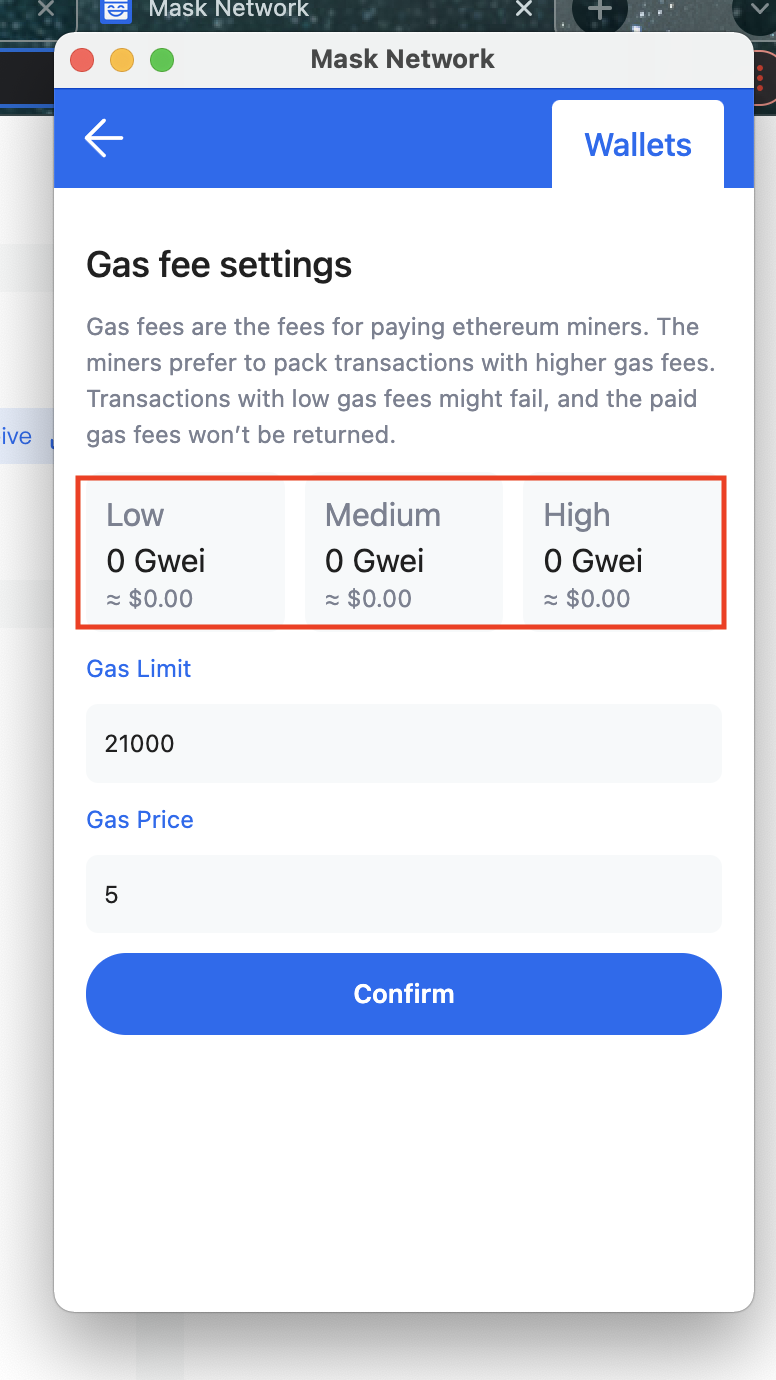The width and height of the screenshot is (776, 1380).
Task: Click the Mask Network favicon in browser tab
Action: (x=117, y=10)
